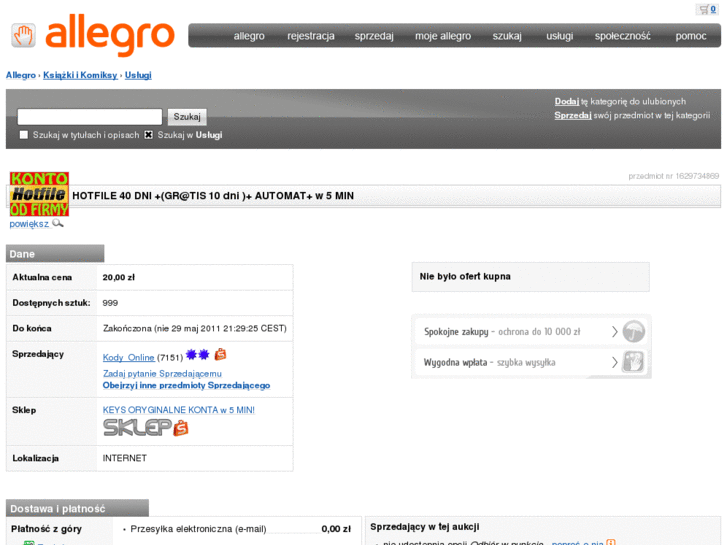The width and height of the screenshot is (727, 545).
Task: Click Zadaj pytanie Sprzedającemu link
Action: (162, 373)
